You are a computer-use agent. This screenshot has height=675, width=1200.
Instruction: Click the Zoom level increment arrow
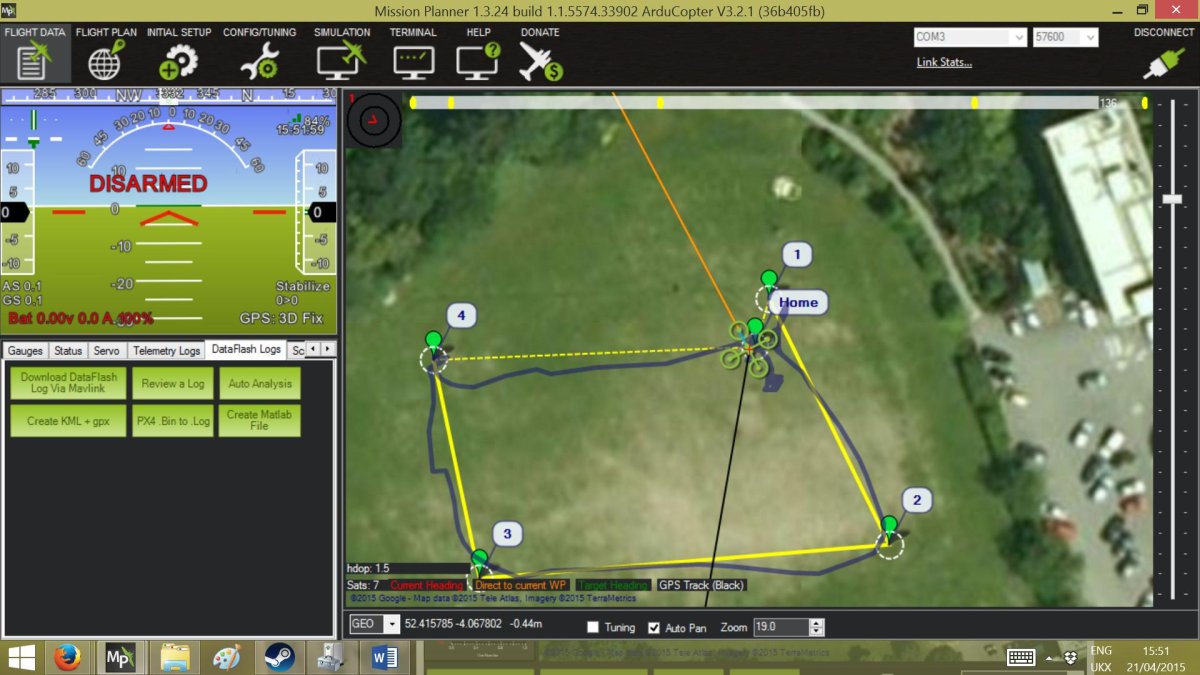pyautogui.click(x=817, y=623)
